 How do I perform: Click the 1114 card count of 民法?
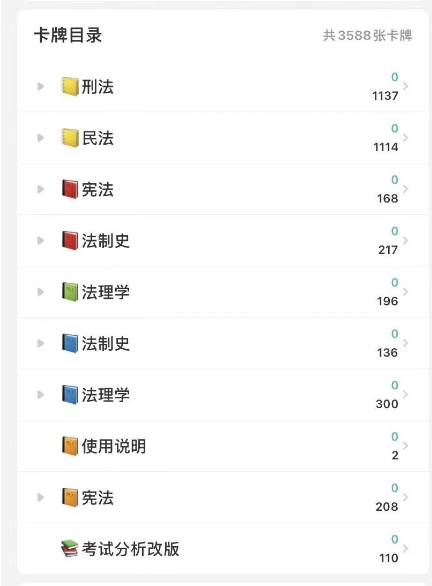click(386, 147)
